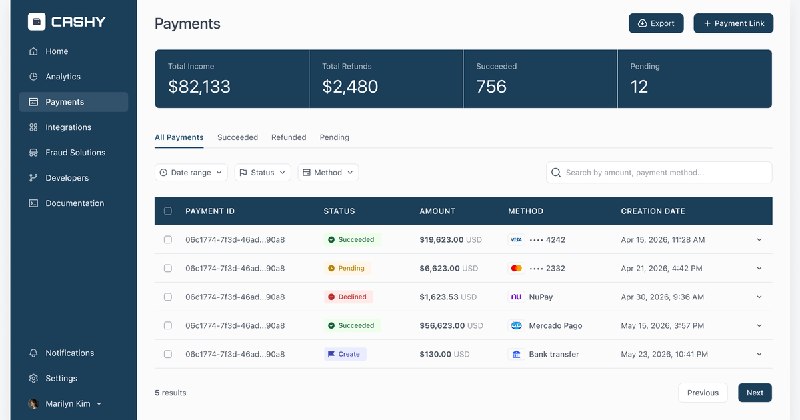Open Notifications bell icon
The image size is (800, 420).
coord(33,353)
